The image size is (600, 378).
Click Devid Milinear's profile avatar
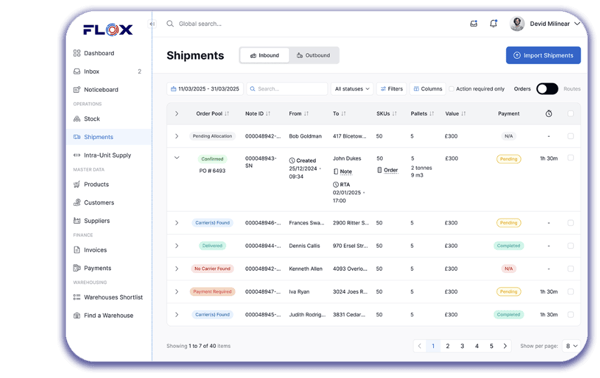tap(517, 24)
